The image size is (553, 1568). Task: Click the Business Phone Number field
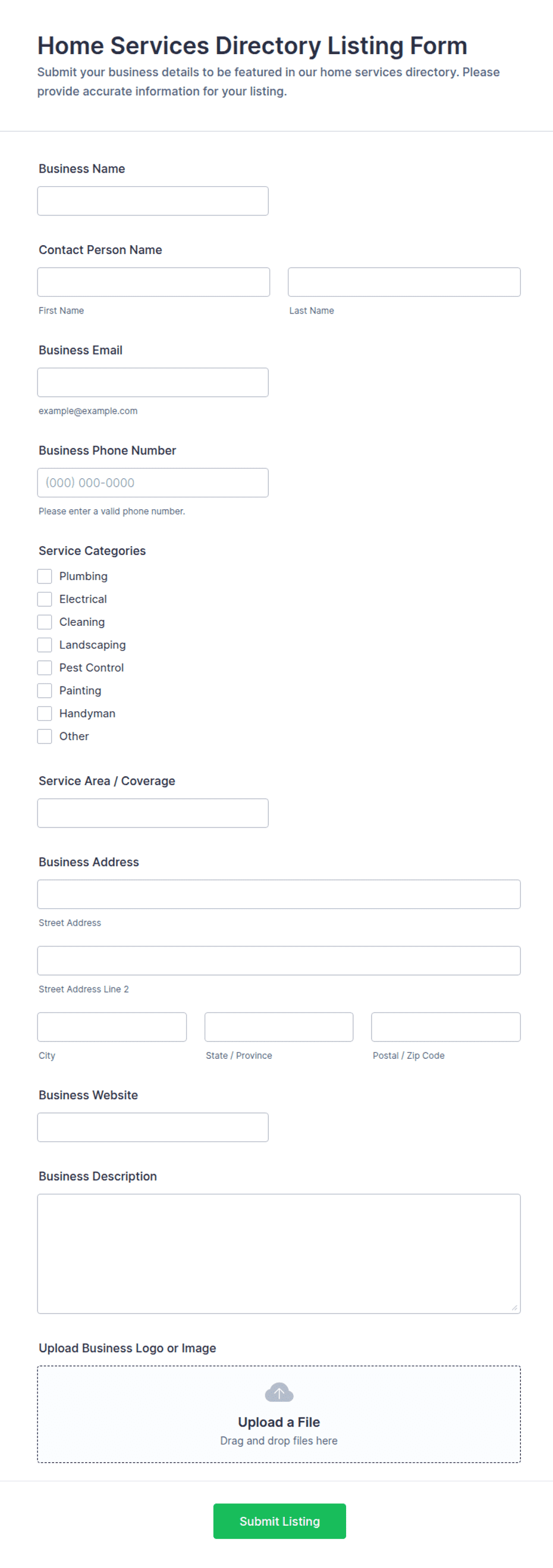tap(153, 482)
